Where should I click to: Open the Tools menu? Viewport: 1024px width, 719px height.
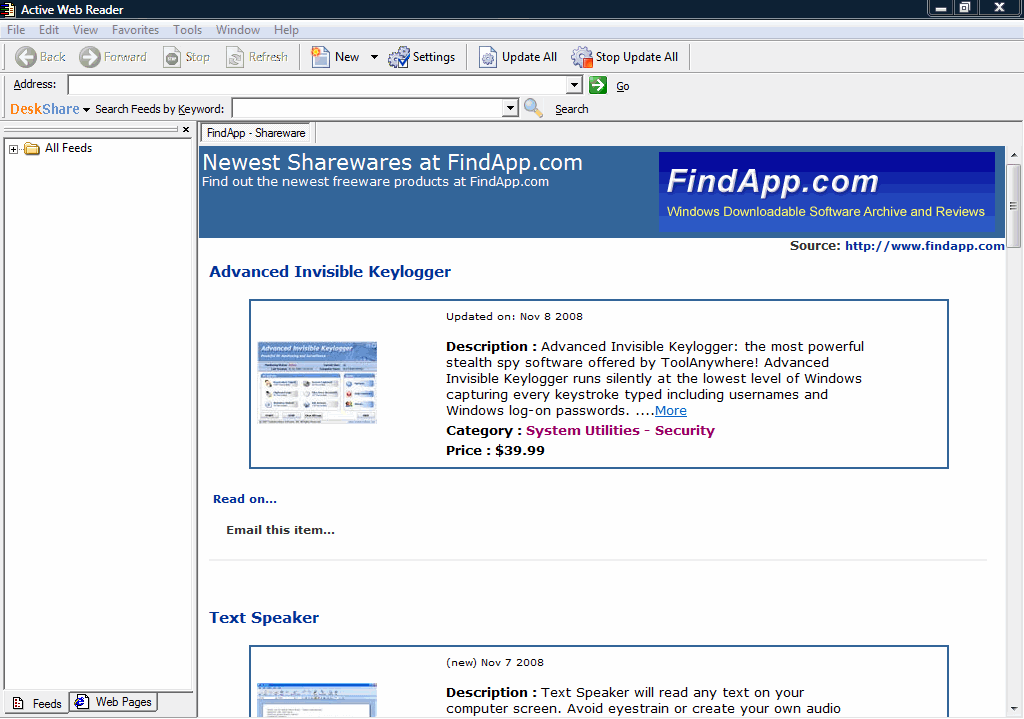[x=187, y=30]
